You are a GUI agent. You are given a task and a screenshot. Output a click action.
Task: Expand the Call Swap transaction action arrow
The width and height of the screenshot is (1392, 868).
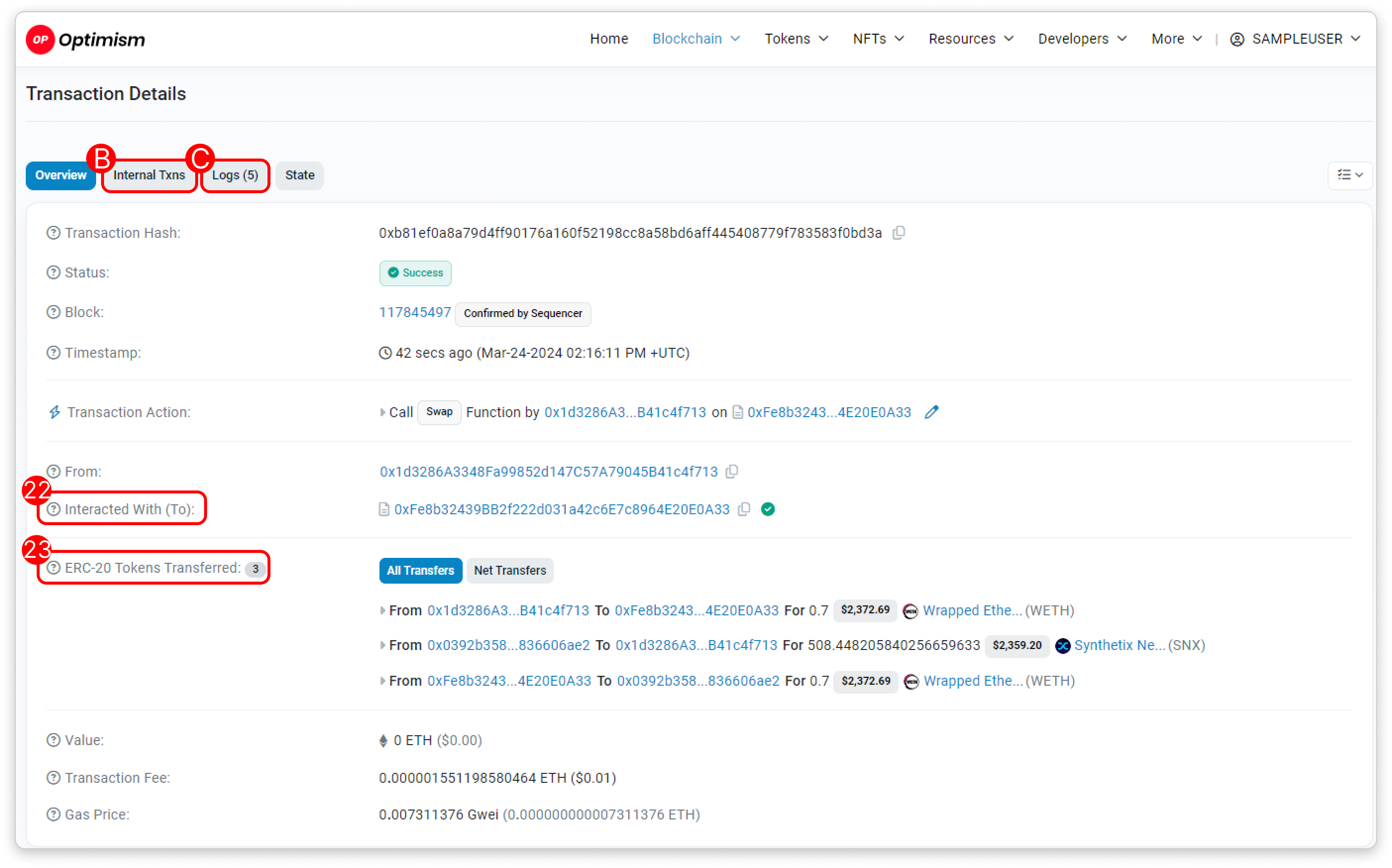tap(382, 413)
